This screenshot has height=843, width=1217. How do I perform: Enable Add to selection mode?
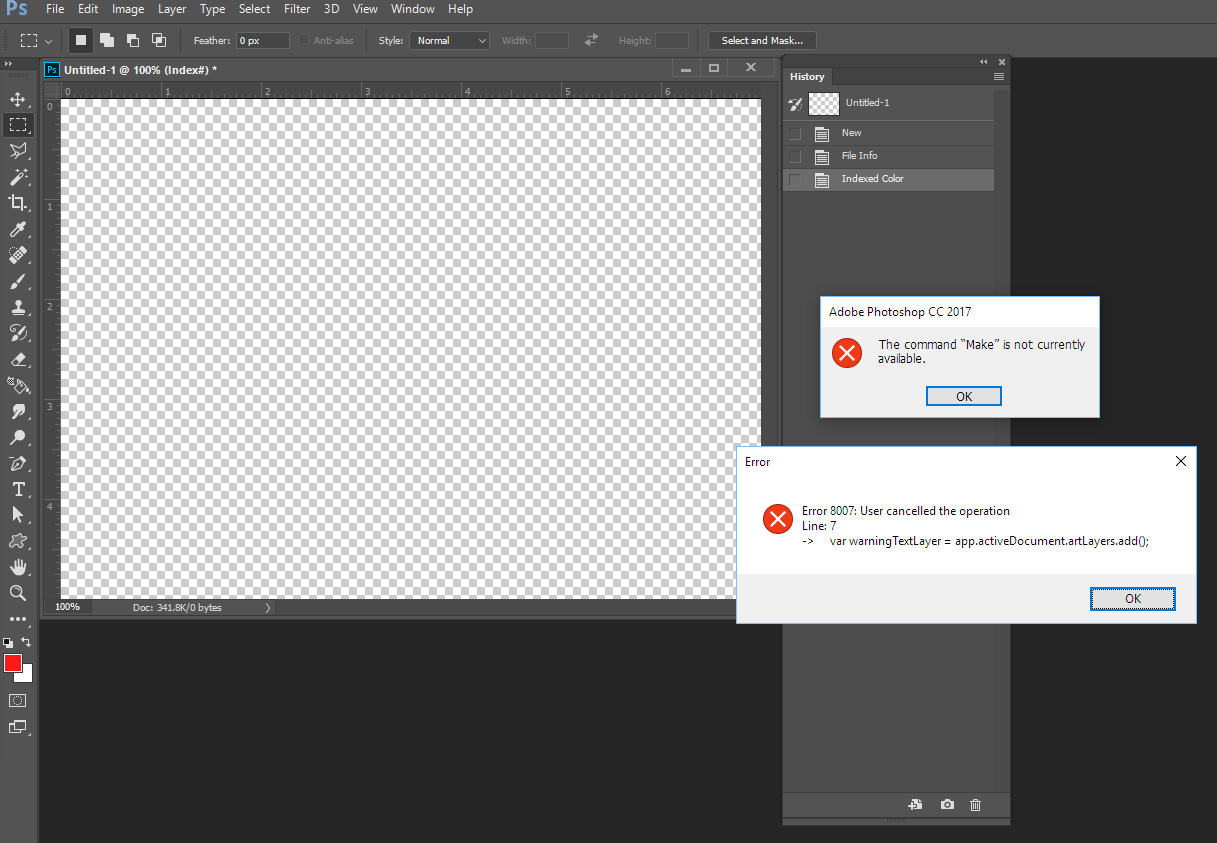107,40
